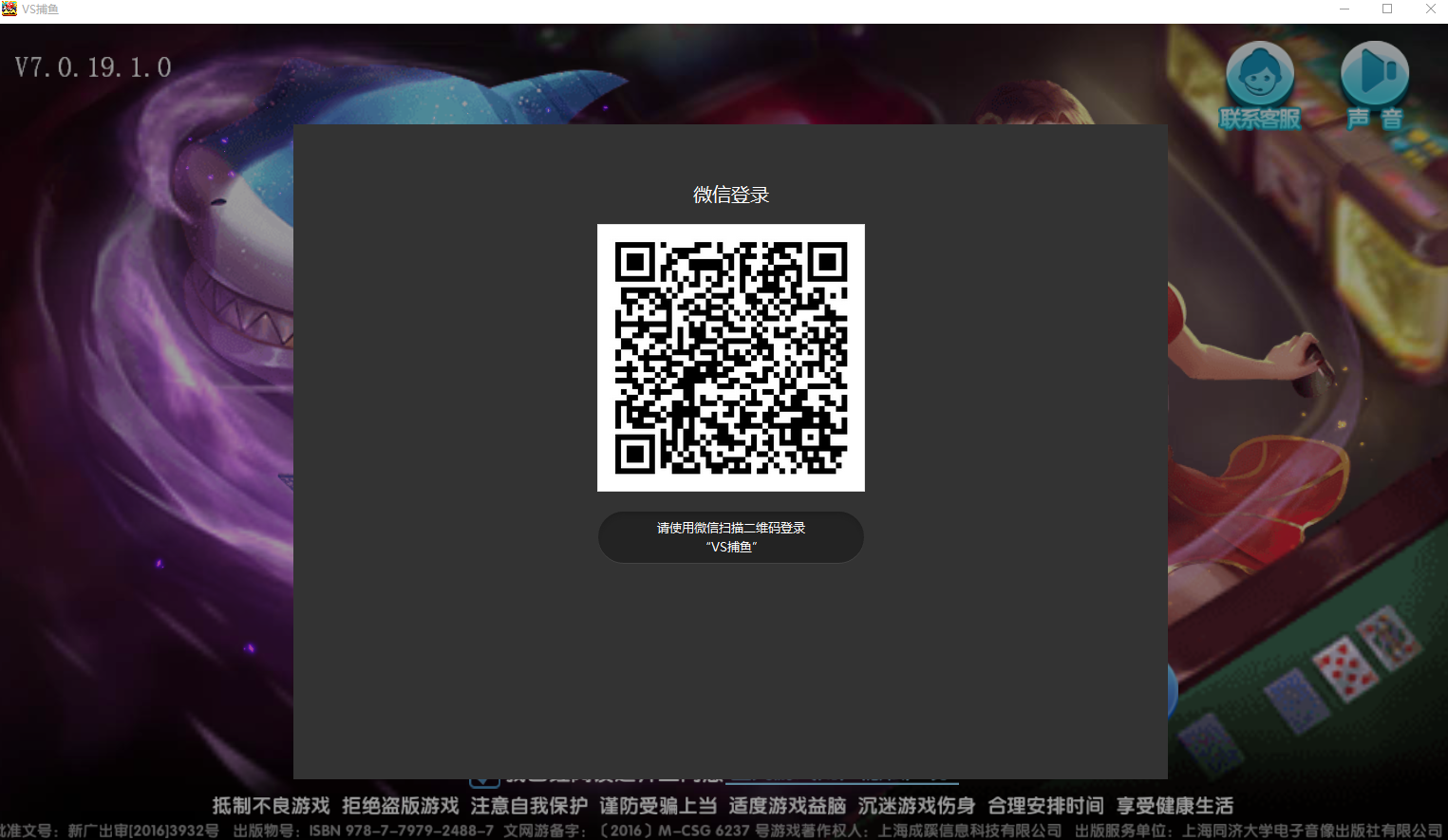1448x840 pixels.
Task: Maximize the VS捕鱼 window
Action: coord(1387,9)
